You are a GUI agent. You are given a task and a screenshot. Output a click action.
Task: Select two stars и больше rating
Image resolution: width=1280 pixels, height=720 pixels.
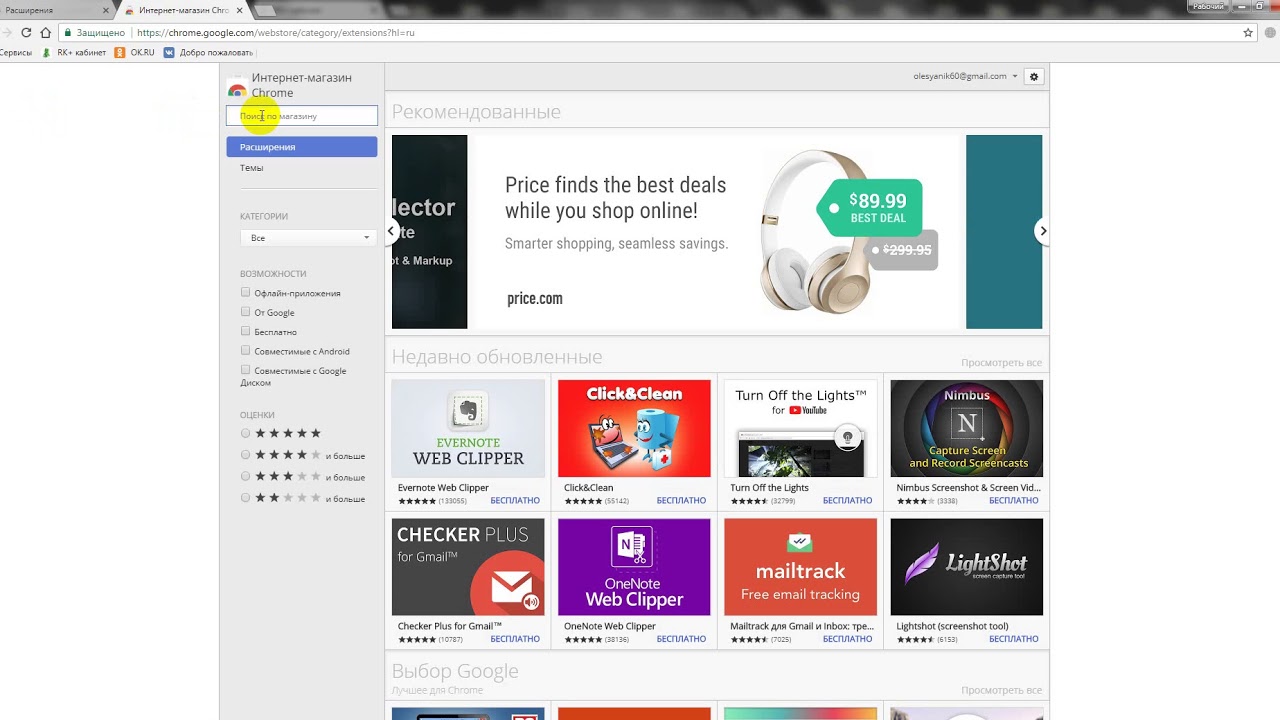click(x=245, y=497)
